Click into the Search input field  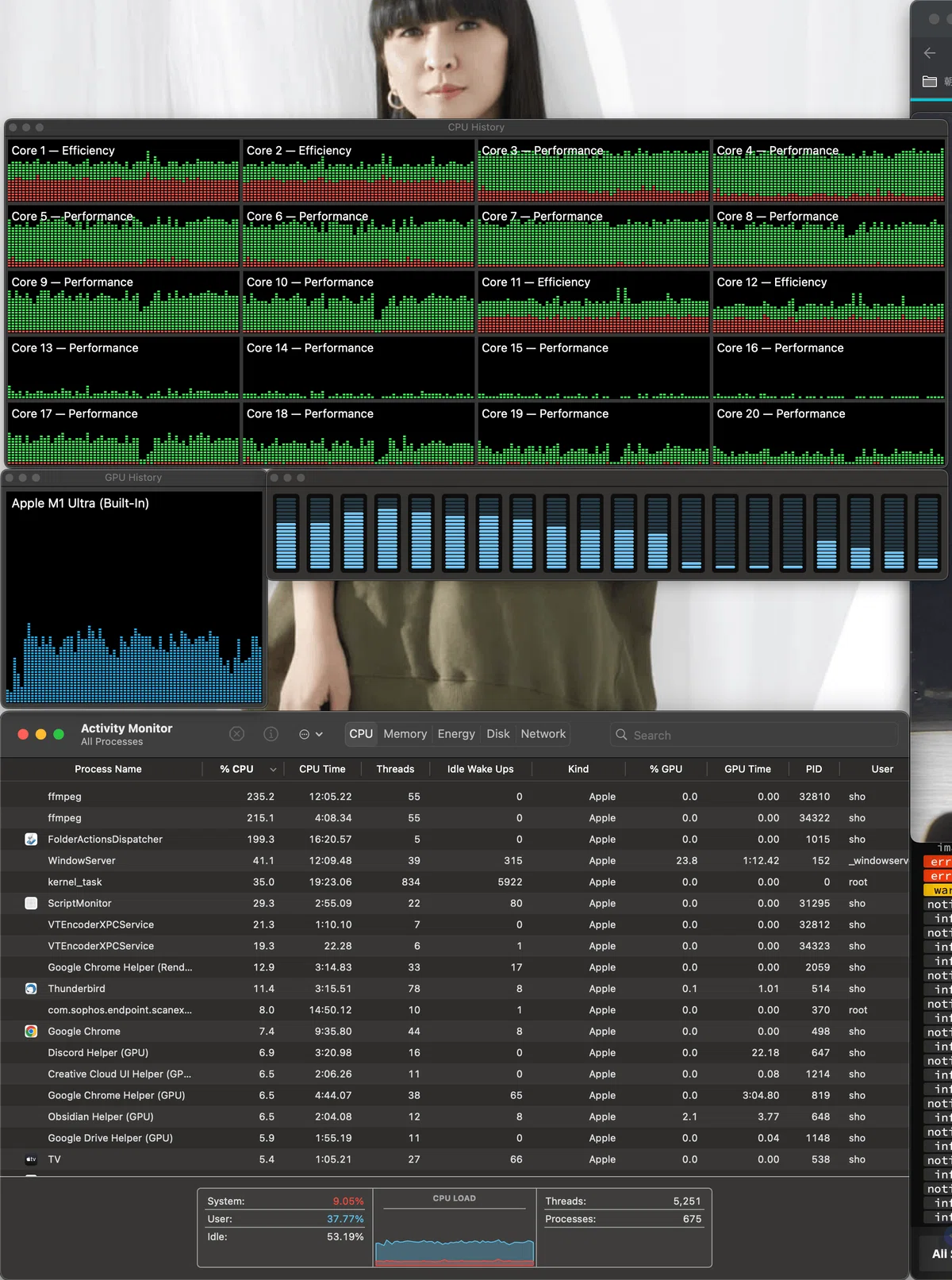[754, 735]
